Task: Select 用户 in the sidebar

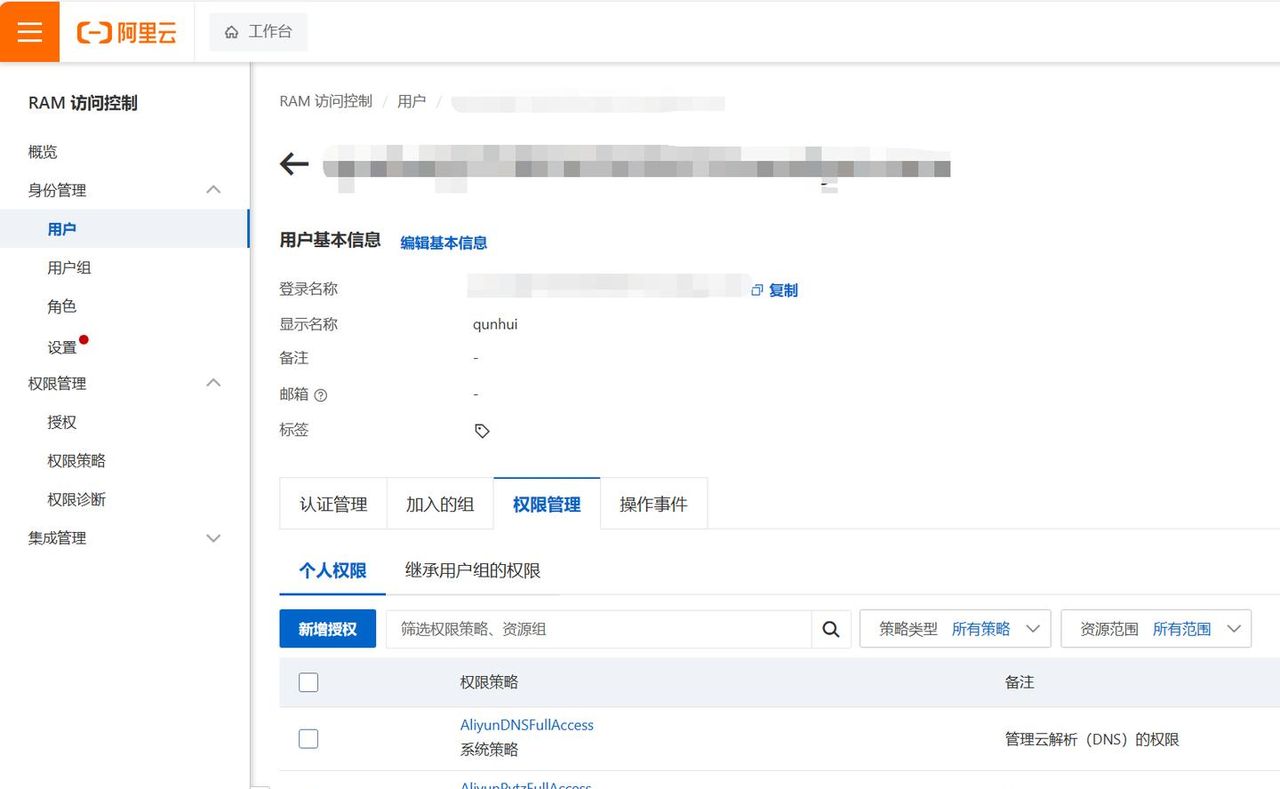Action: 124,229
